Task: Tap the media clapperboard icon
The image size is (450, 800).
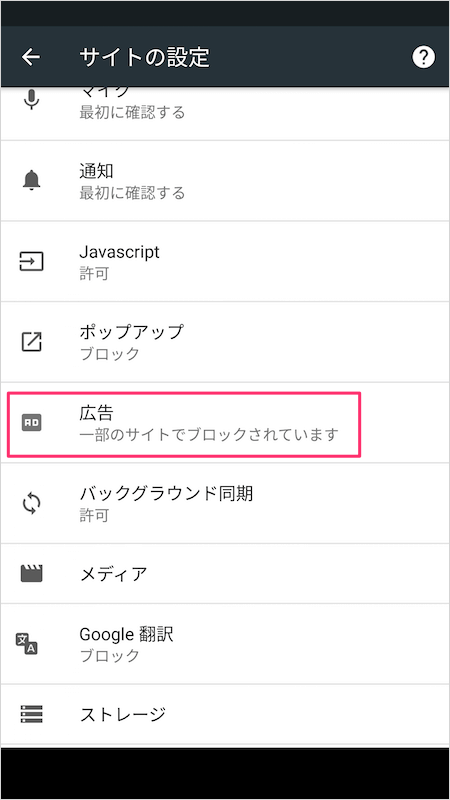Action: pyautogui.click(x=32, y=573)
